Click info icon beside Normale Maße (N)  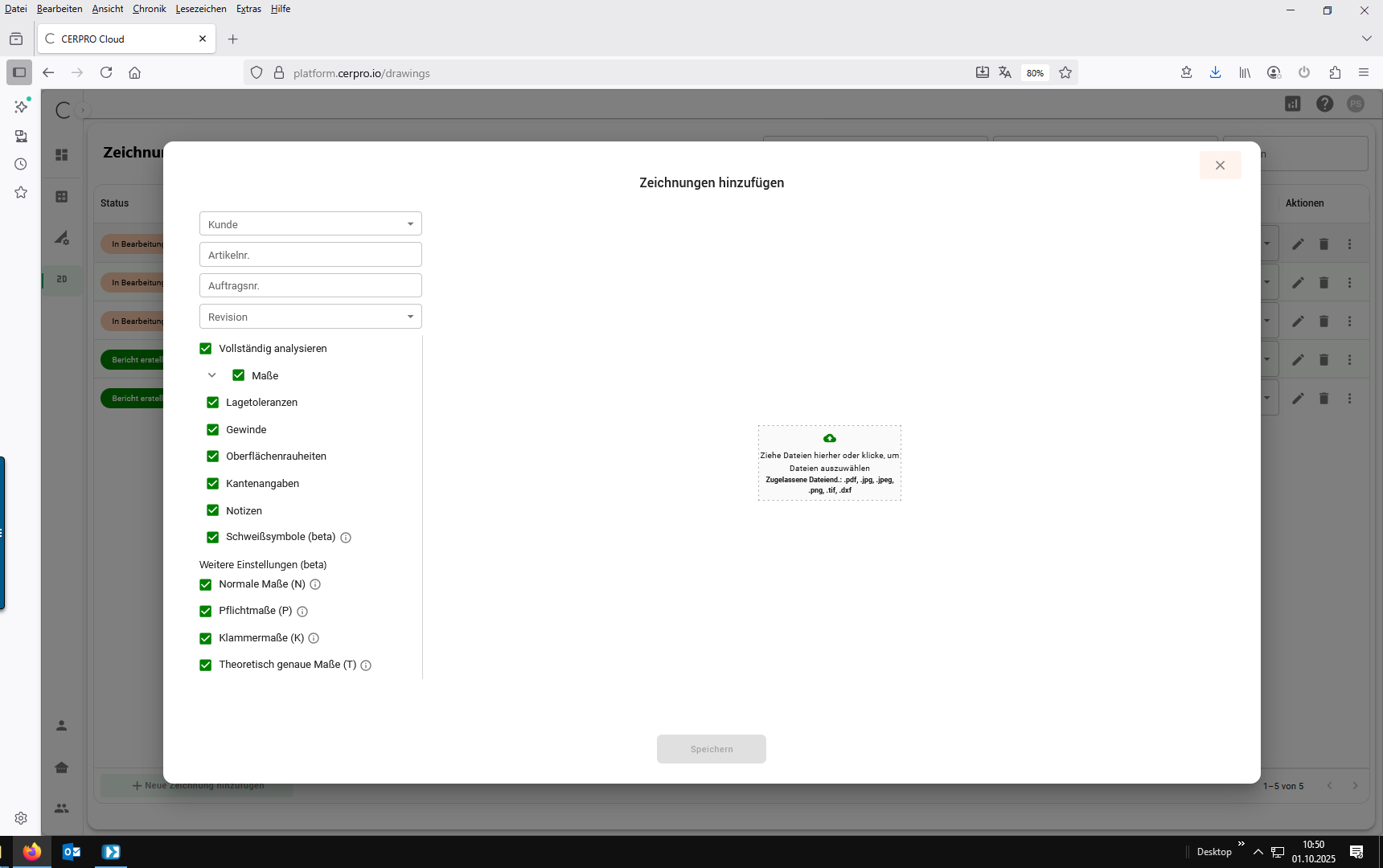click(315, 585)
